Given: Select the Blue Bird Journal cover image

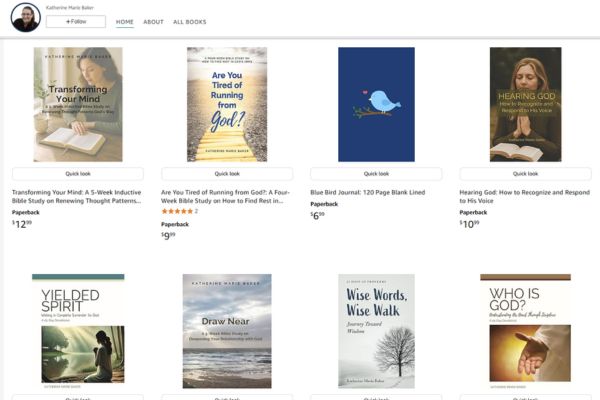Looking at the screenshot, I should click(x=376, y=104).
